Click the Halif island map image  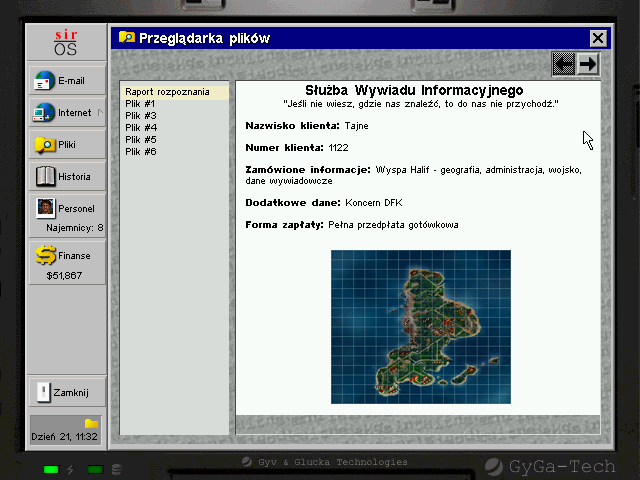pyautogui.click(x=420, y=327)
